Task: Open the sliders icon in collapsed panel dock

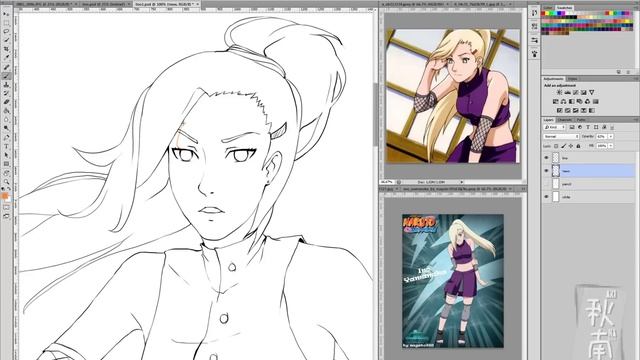Action: coord(535,40)
